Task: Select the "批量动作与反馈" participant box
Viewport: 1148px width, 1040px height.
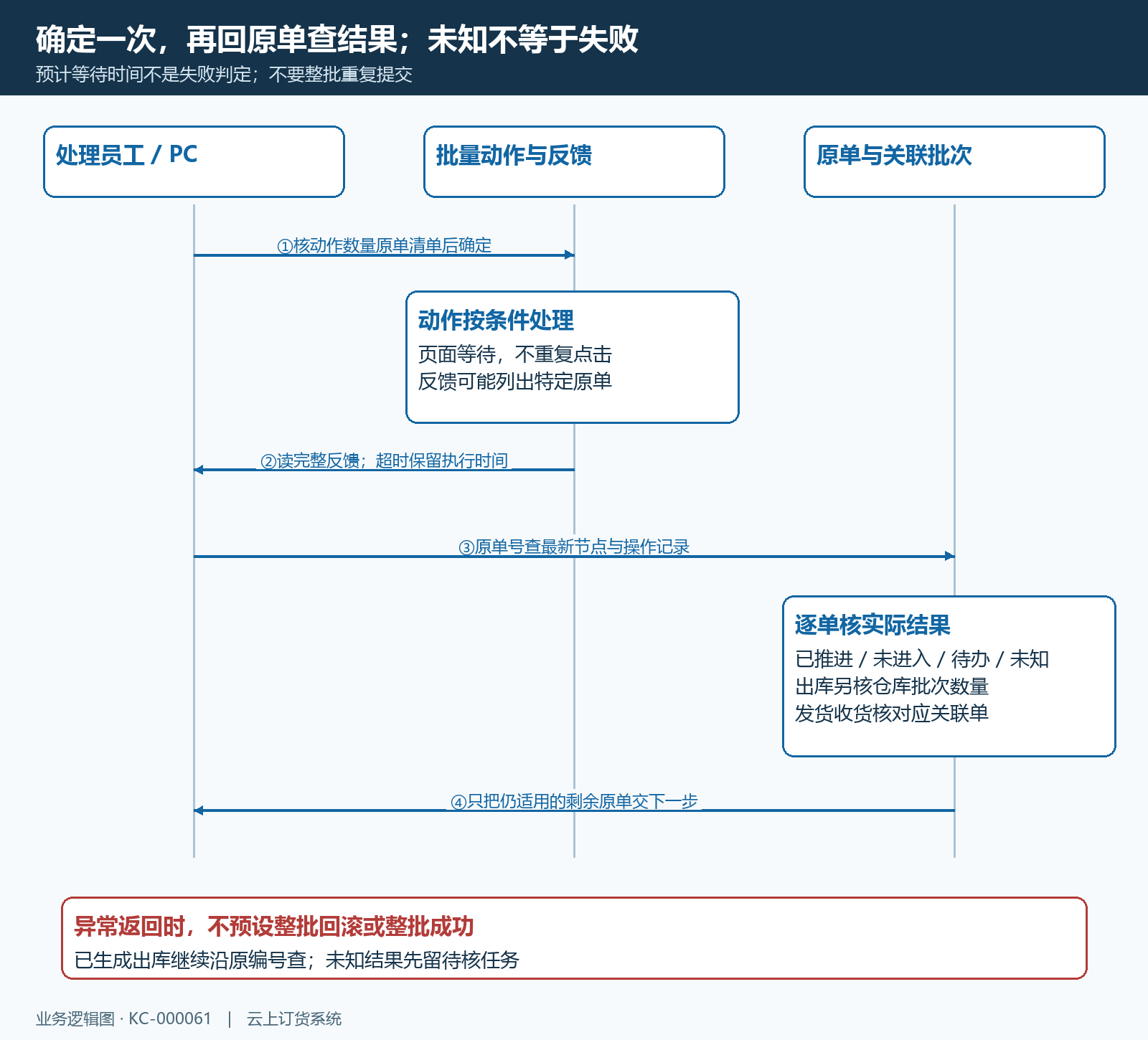Action: click(x=574, y=161)
